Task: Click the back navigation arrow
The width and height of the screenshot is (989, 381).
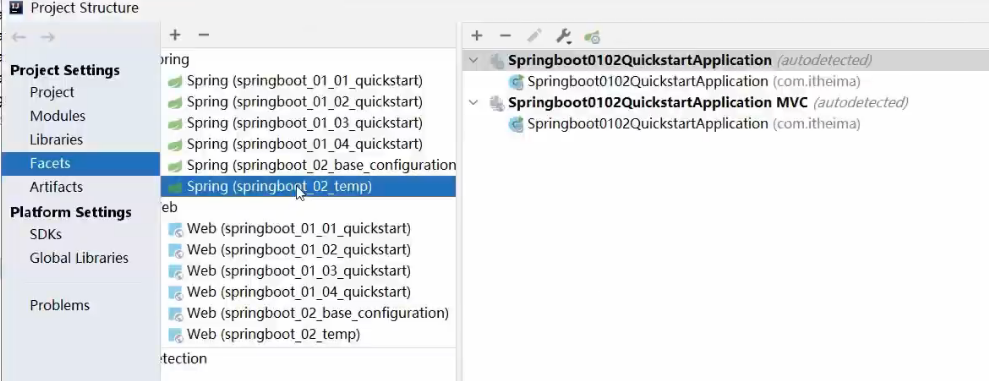Action: pyautogui.click(x=19, y=37)
